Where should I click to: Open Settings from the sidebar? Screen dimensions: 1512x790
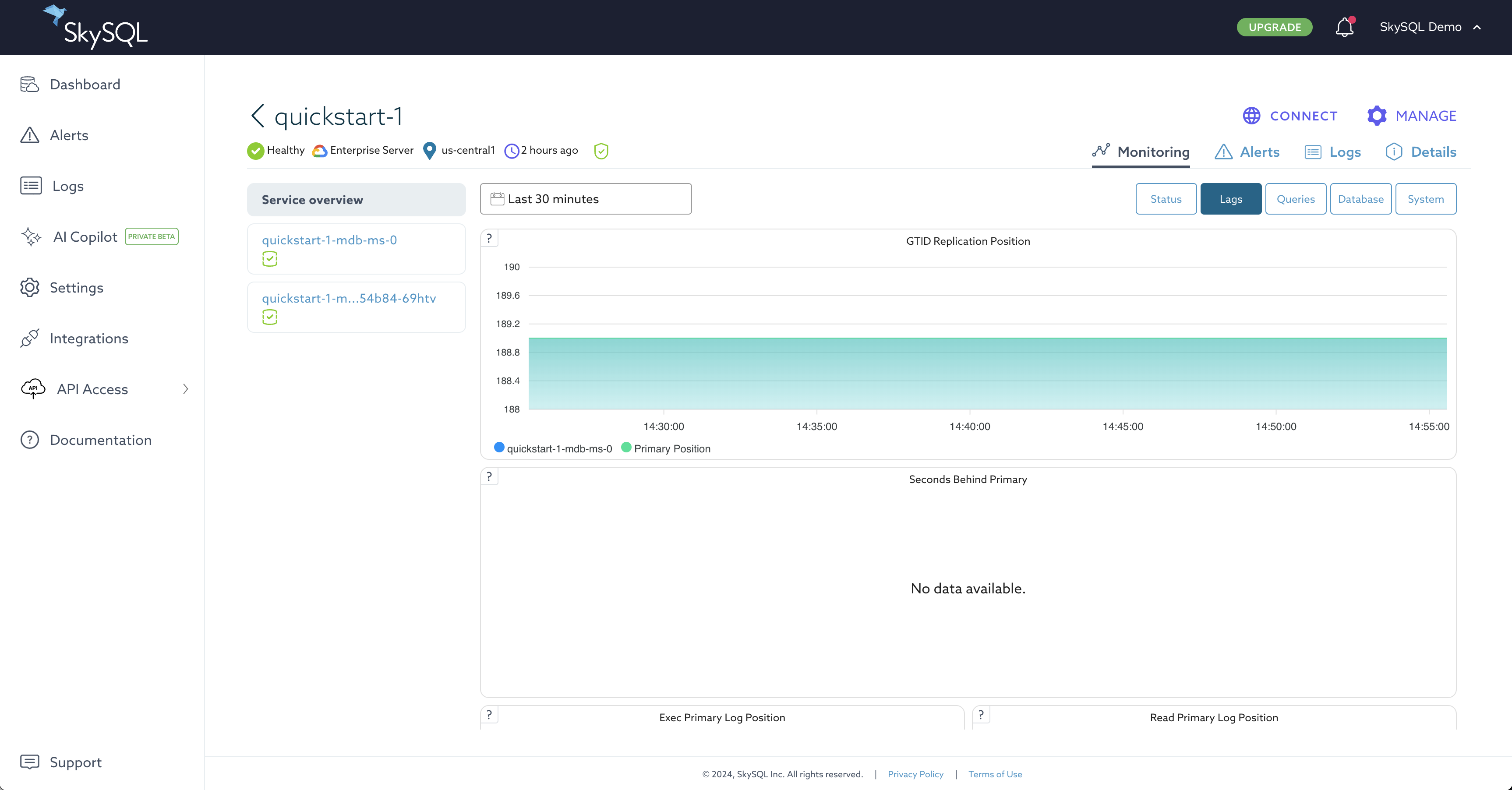[x=76, y=288]
